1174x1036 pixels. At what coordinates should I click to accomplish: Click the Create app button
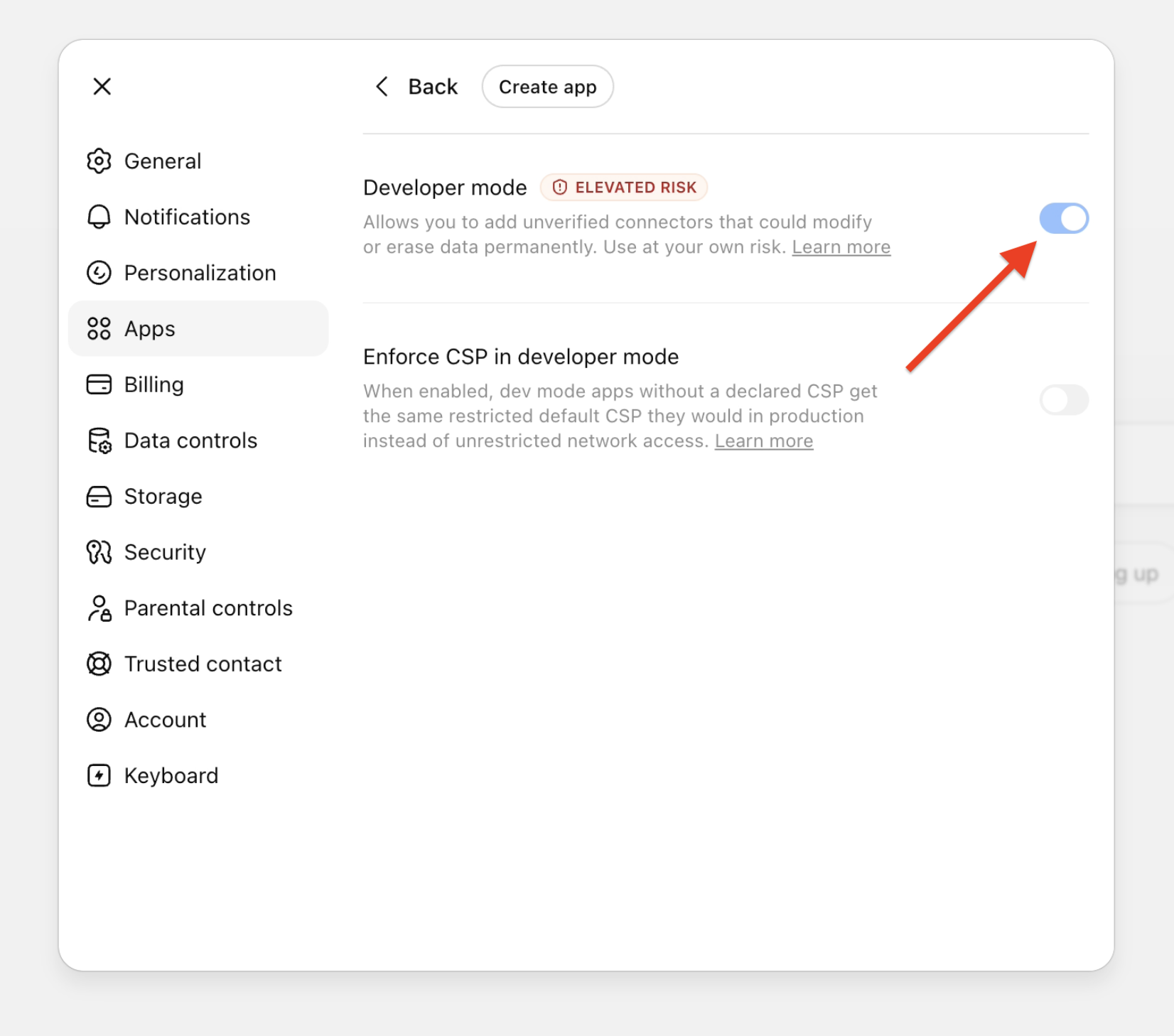[547, 87]
